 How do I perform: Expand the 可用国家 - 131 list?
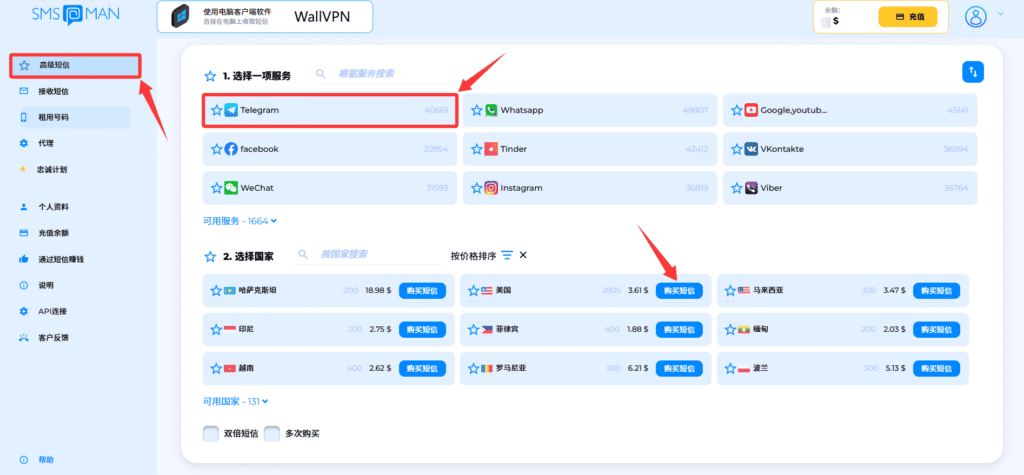(x=236, y=401)
